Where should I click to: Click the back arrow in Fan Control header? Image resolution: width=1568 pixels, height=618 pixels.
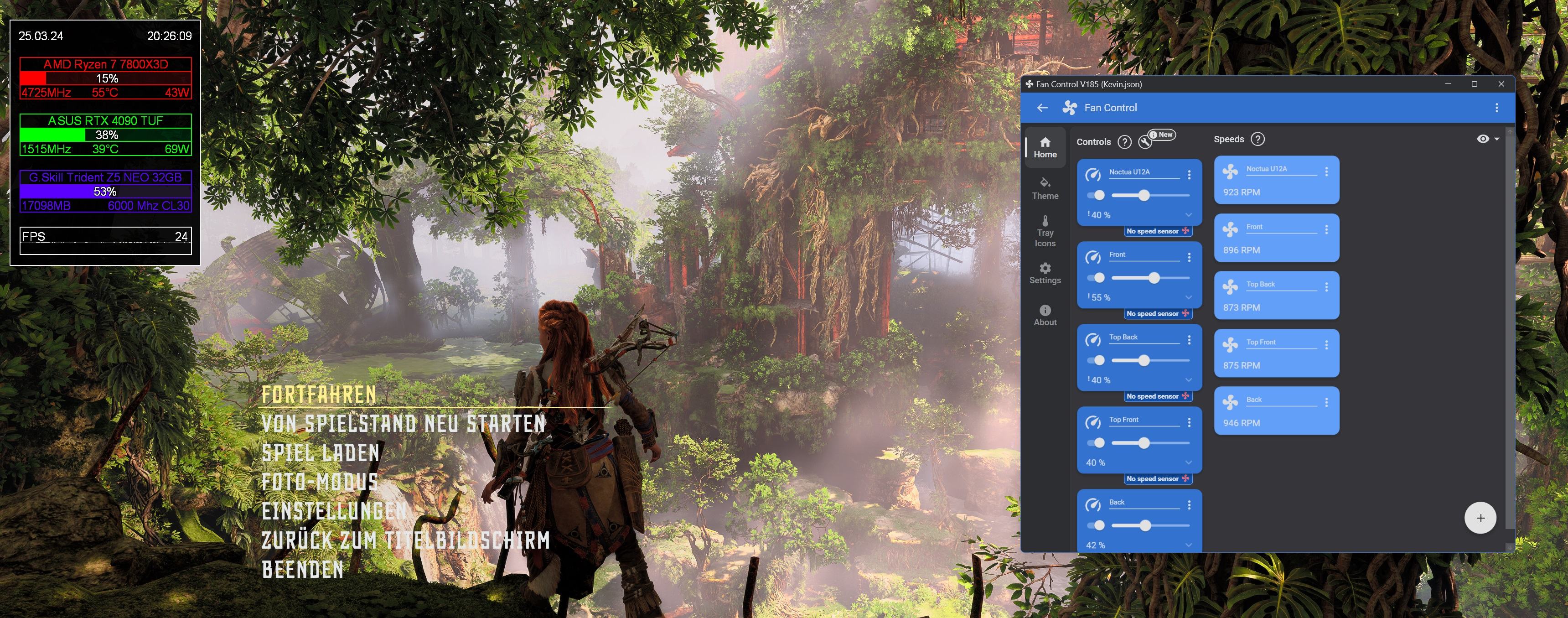[1042, 108]
